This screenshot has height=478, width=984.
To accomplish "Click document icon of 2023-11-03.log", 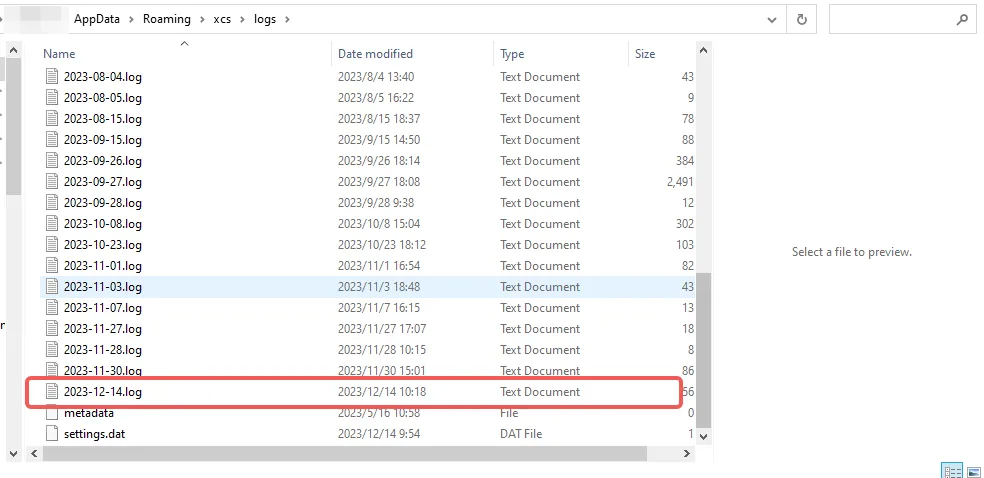I will pyautogui.click(x=51, y=287).
